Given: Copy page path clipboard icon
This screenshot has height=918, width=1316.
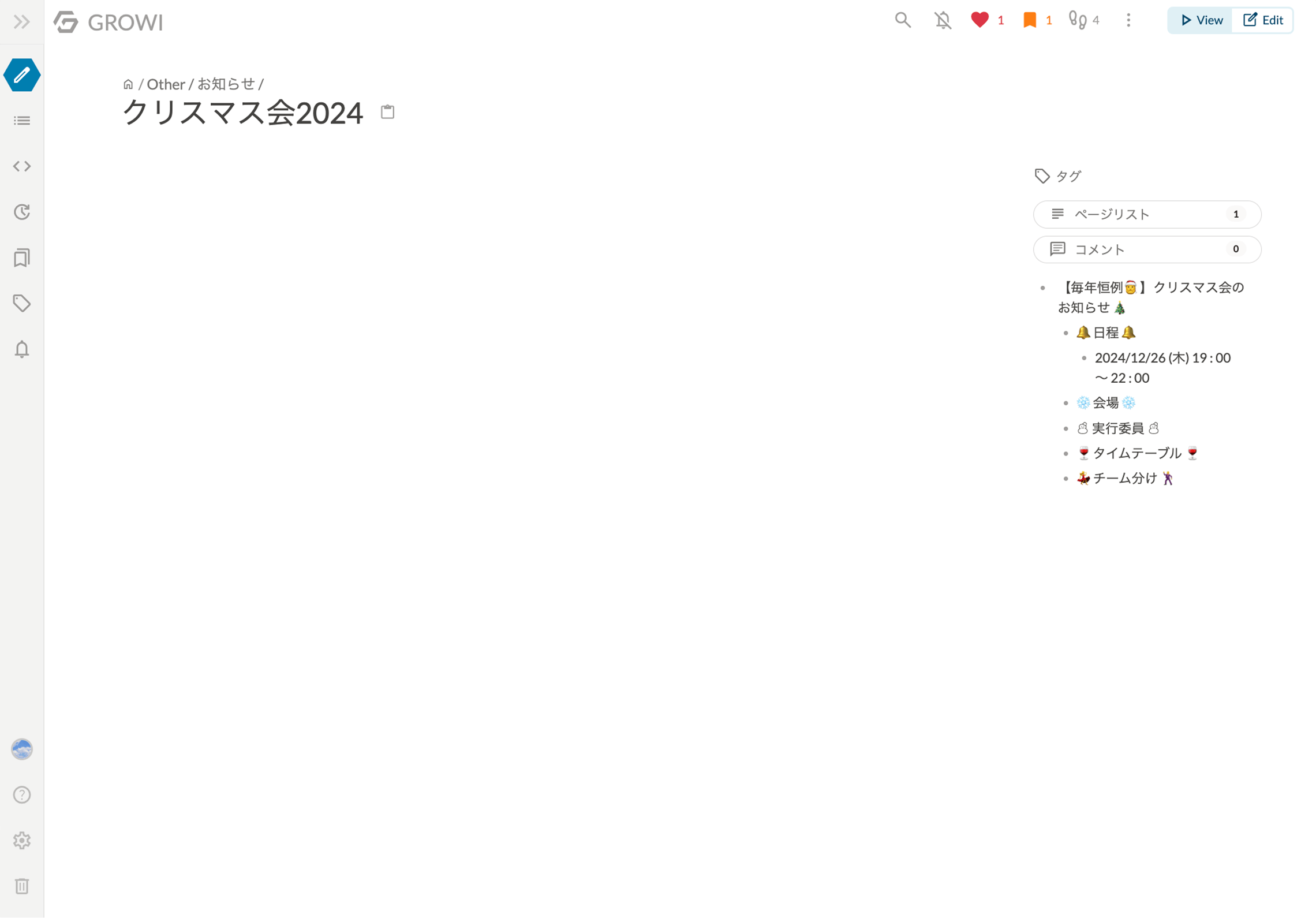Looking at the screenshot, I should (387, 111).
